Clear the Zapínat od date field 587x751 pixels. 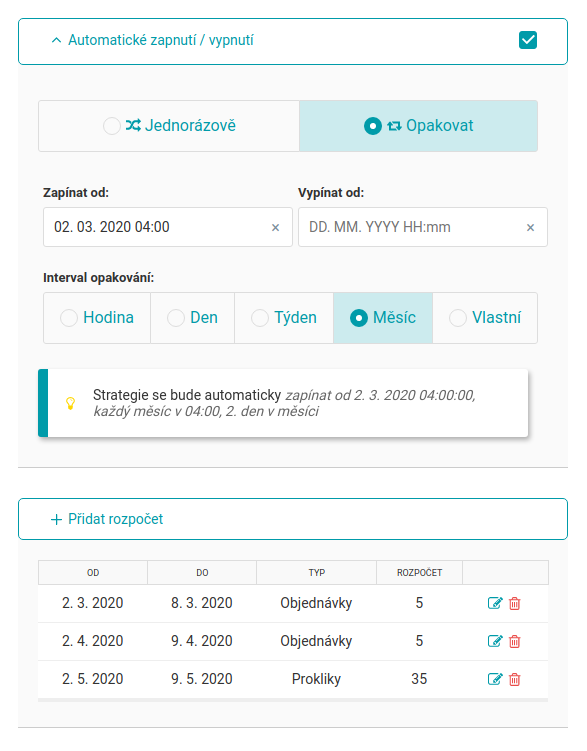(x=275, y=228)
